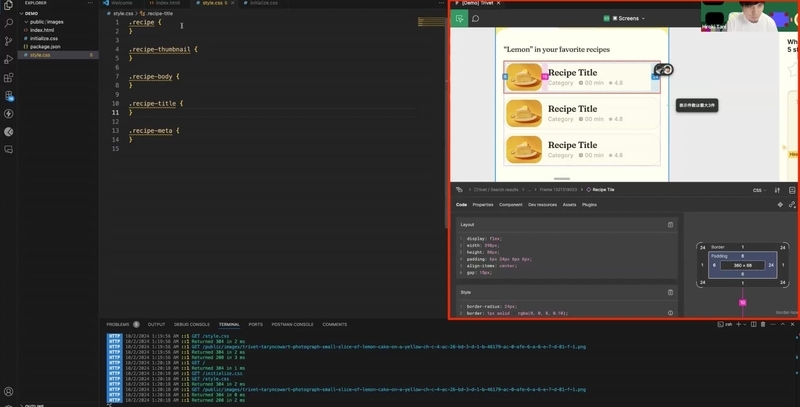
Task: Open the Source Control view
Action: coord(8,41)
